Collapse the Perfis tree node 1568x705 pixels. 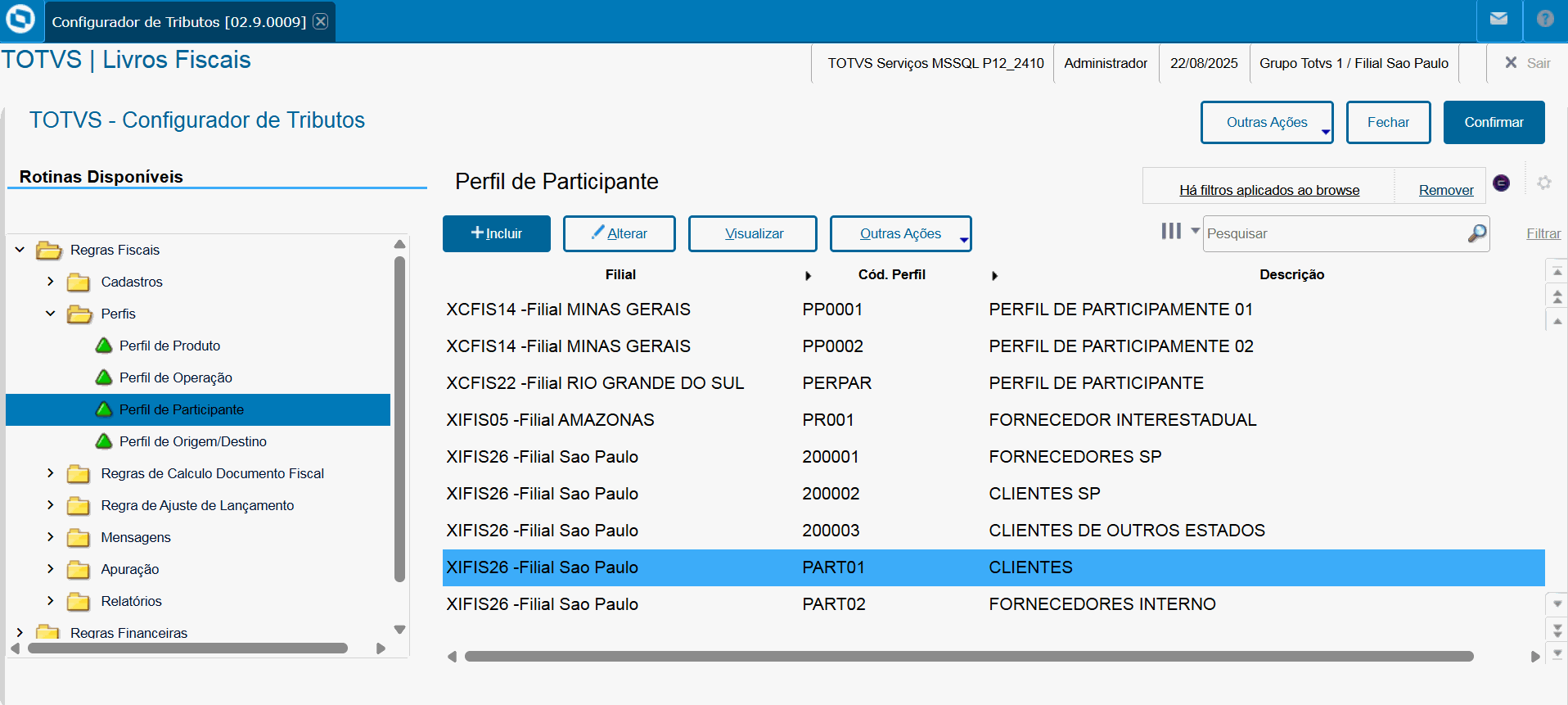(51, 314)
